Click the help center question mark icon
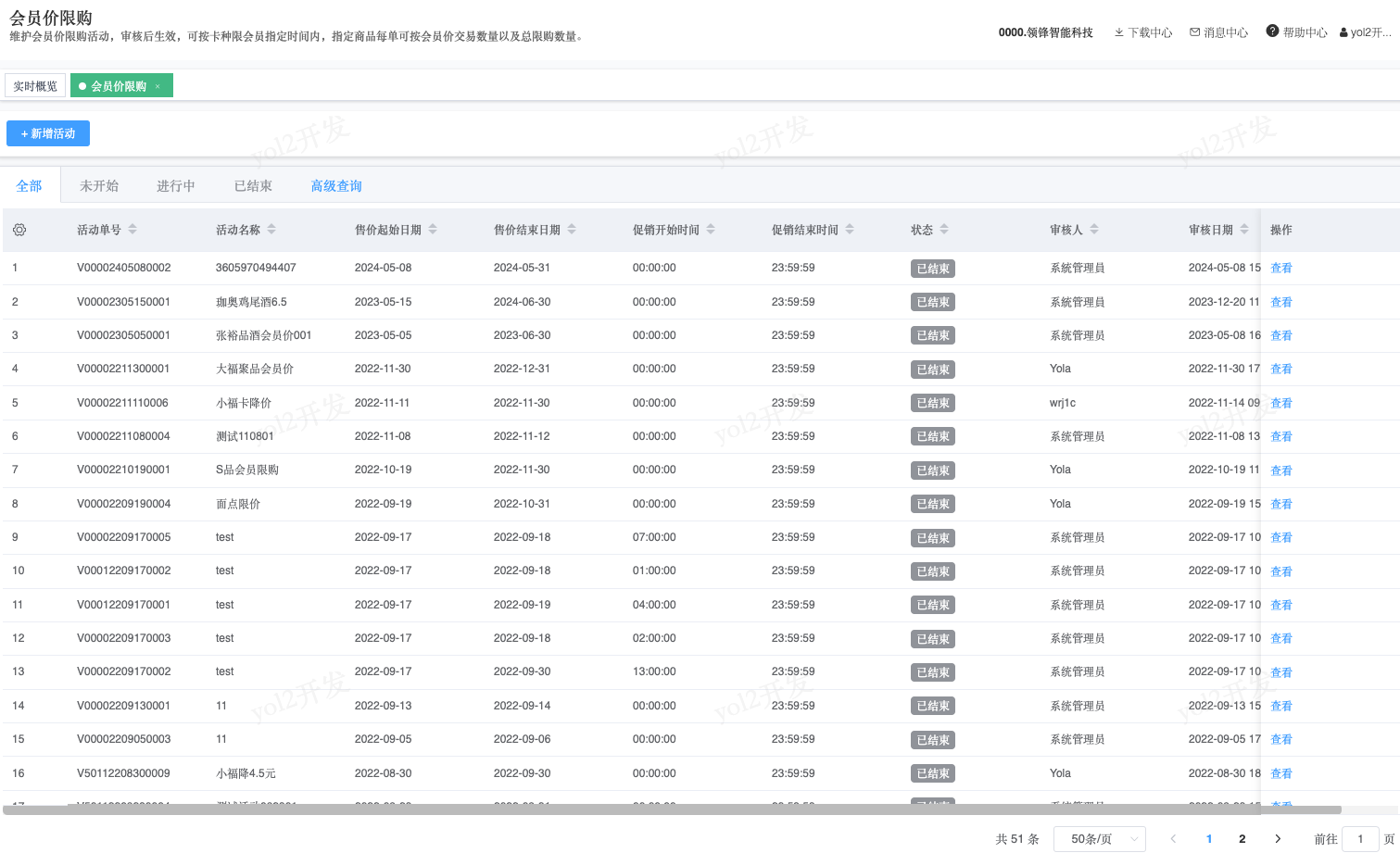This screenshot has height=853, width=1400. coord(1272,31)
